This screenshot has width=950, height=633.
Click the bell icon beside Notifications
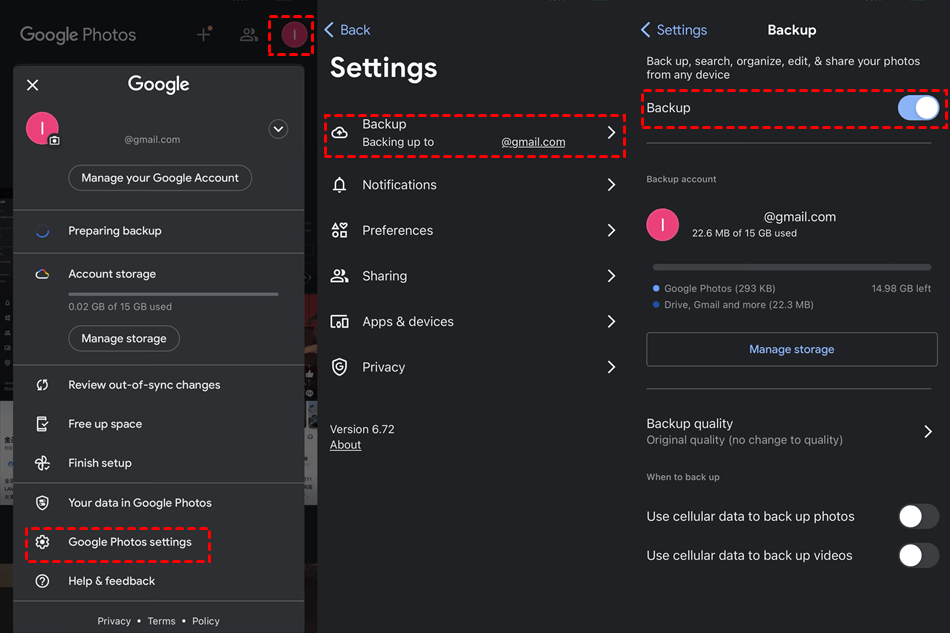(x=340, y=185)
